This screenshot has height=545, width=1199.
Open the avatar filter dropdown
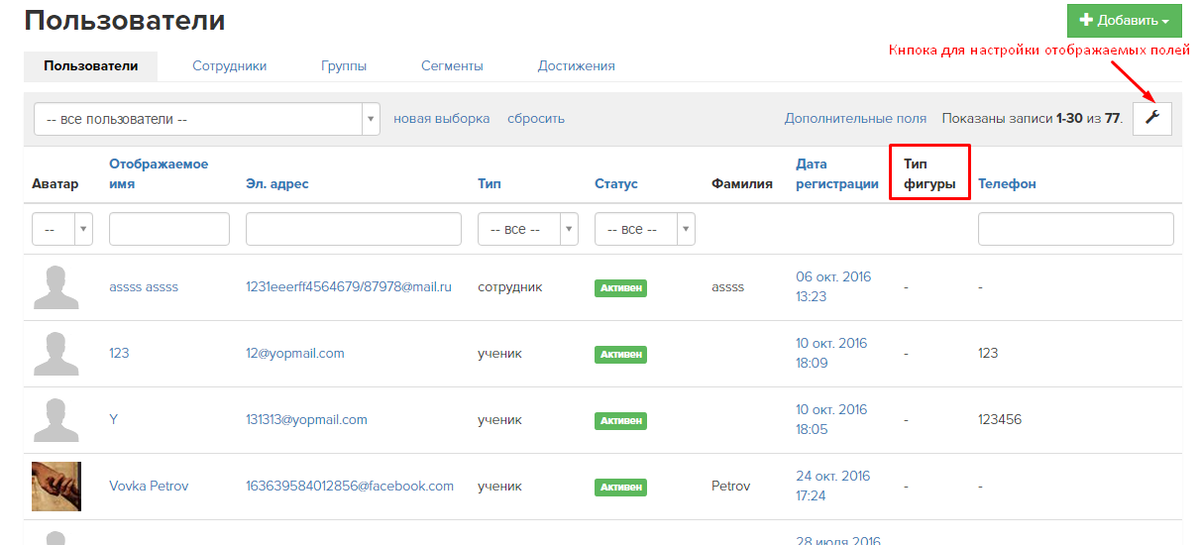click(x=63, y=229)
